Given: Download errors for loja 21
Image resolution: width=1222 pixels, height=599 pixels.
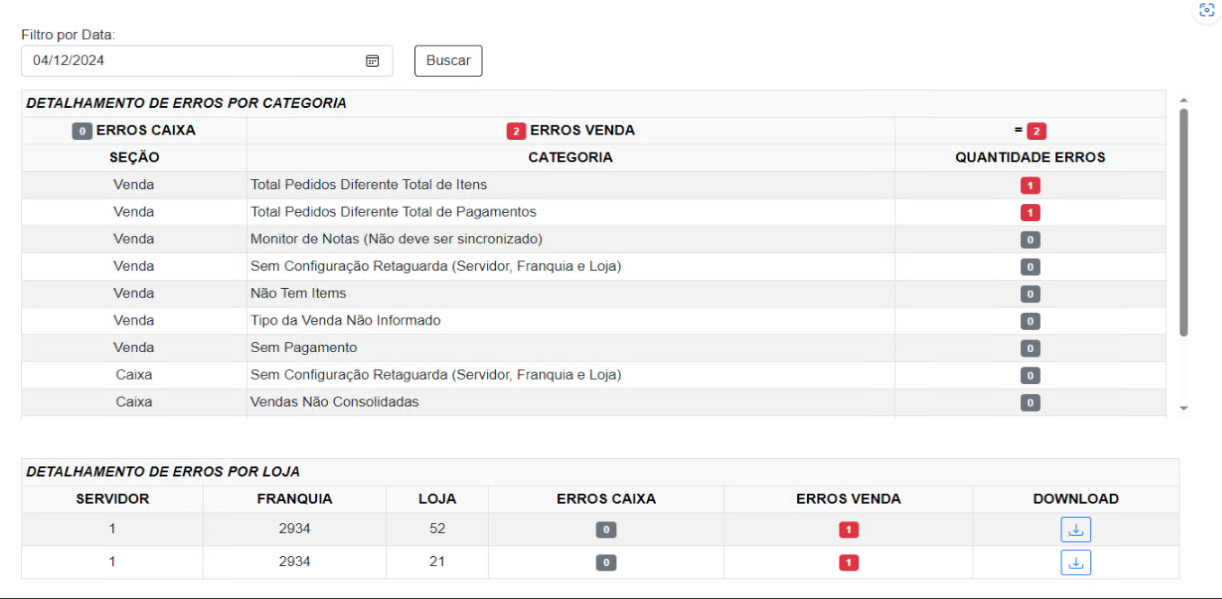Looking at the screenshot, I should pos(1075,562).
